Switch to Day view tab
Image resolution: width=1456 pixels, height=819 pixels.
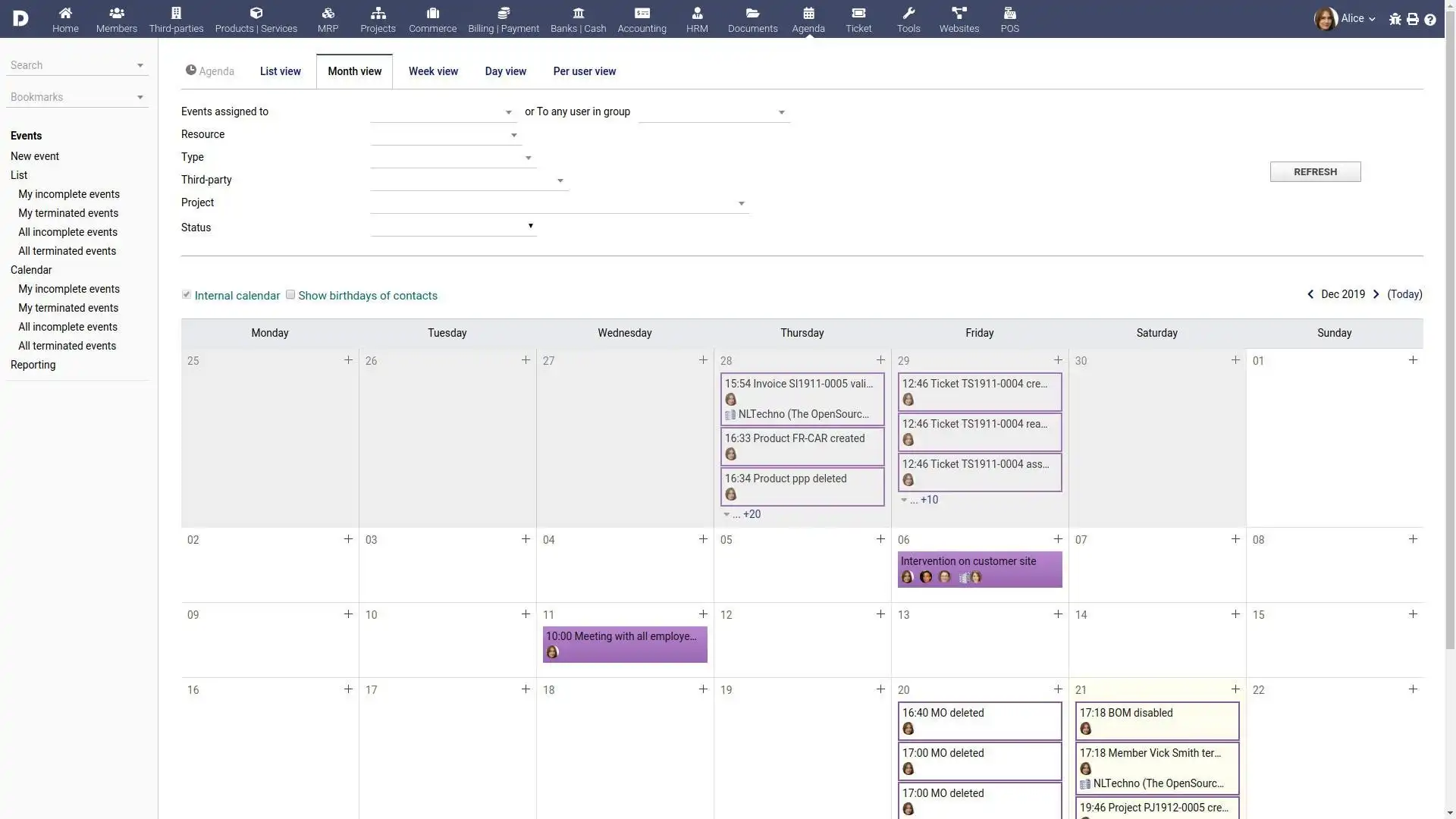(505, 71)
